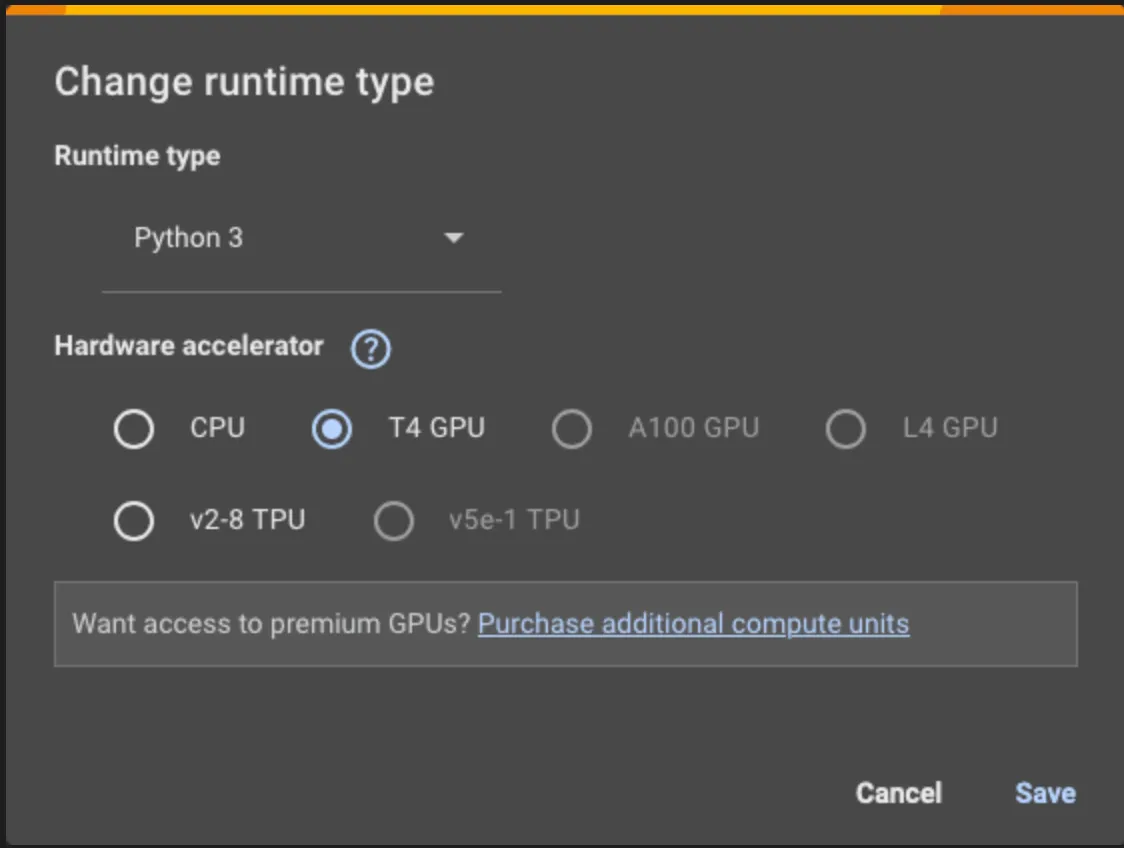Select the v5e-1 TPU accelerator
The image size is (1124, 848).
tap(394, 521)
